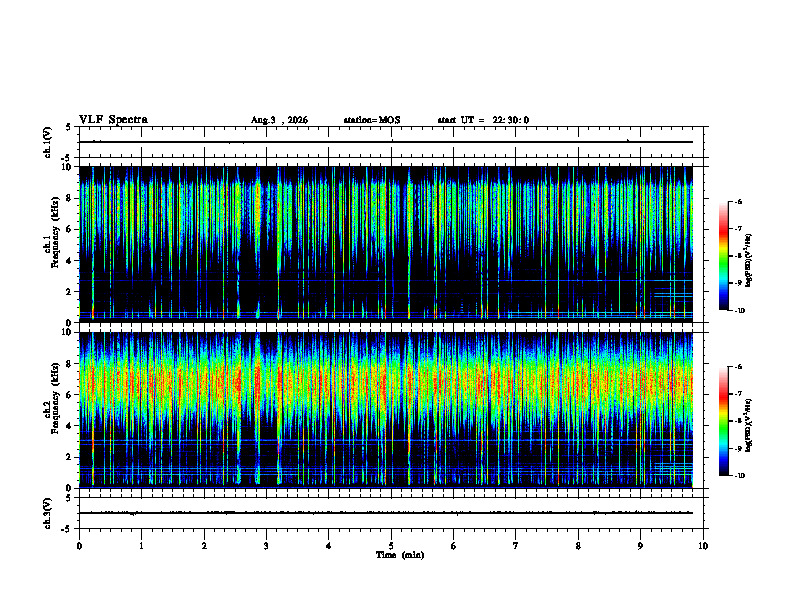This screenshot has height=612, width=792.
Task: Click the ch.1 spectrogram colorbar
Action: click(723, 256)
